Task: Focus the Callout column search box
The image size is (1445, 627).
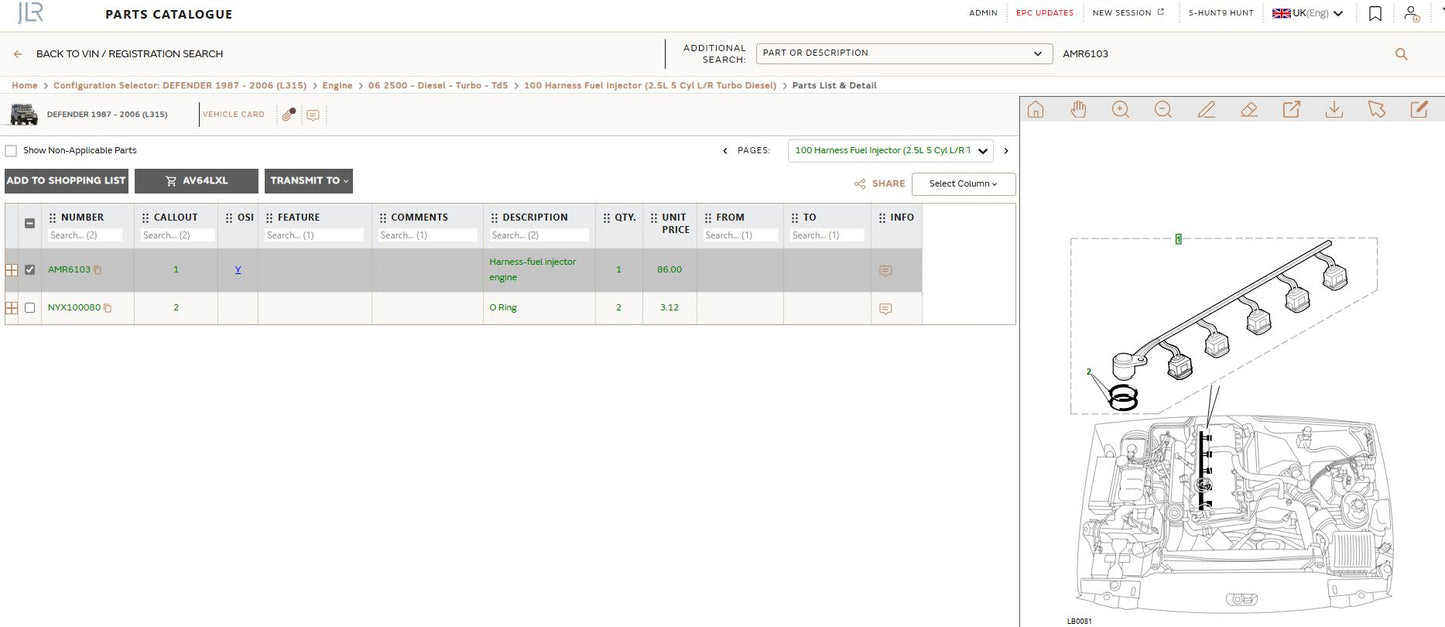Action: [179, 236]
